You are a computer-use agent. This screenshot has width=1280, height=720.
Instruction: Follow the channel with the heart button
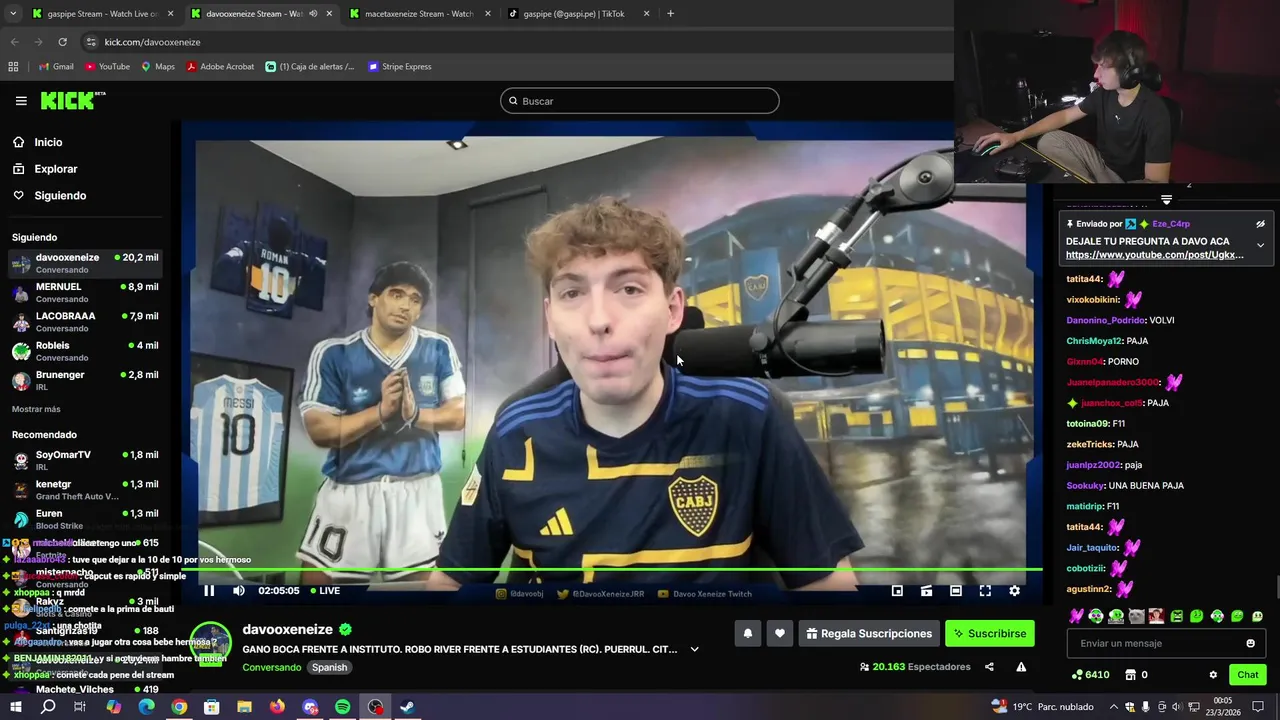coord(780,633)
